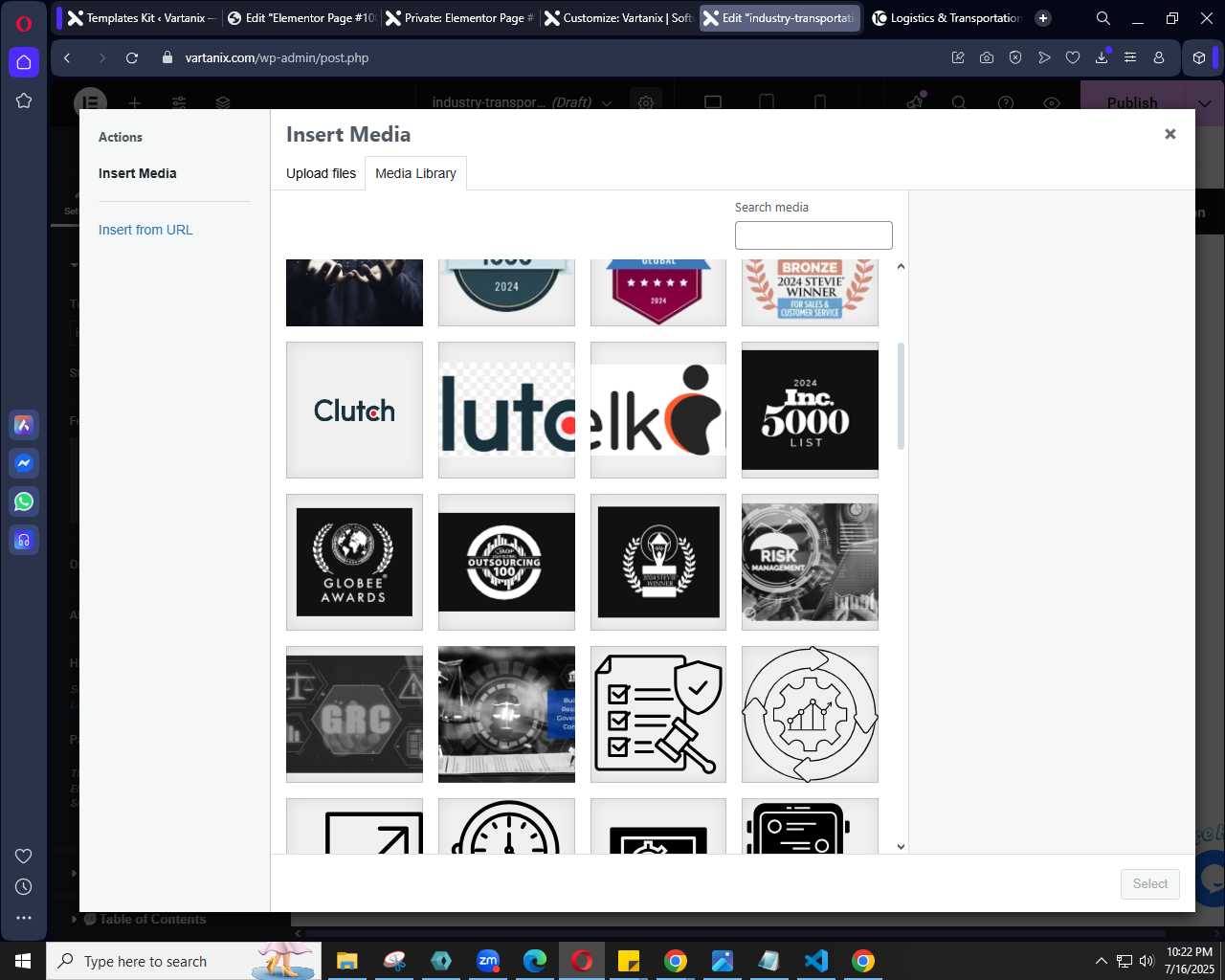The image size is (1225, 980).
Task: Open the Windows Start menu
Action: 23,961
